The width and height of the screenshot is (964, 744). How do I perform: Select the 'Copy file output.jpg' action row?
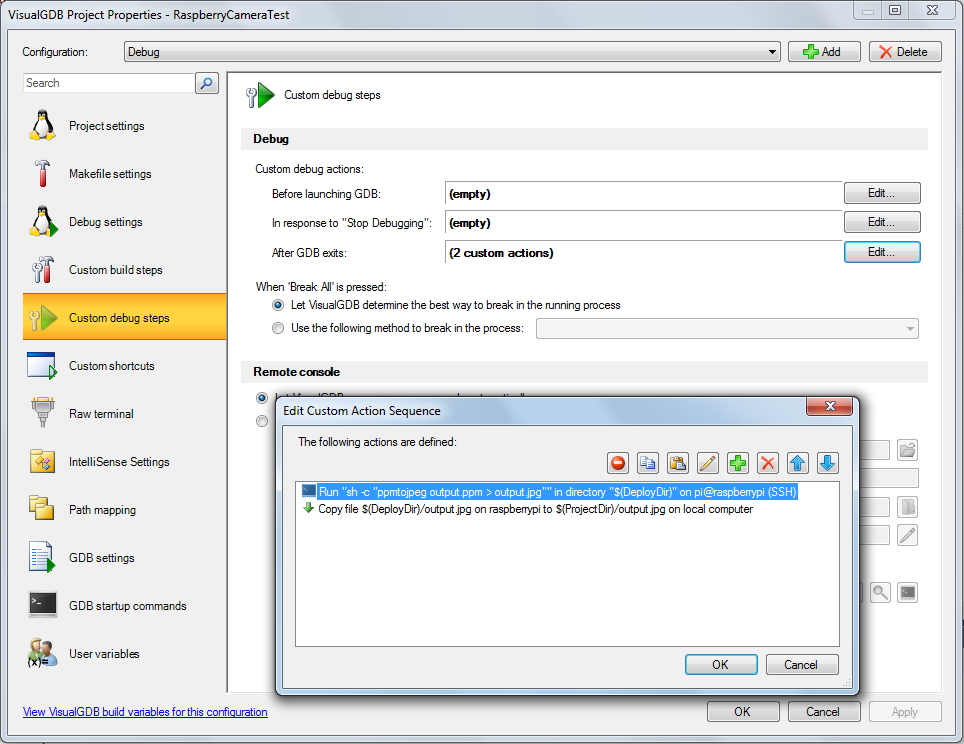pyautogui.click(x=528, y=509)
